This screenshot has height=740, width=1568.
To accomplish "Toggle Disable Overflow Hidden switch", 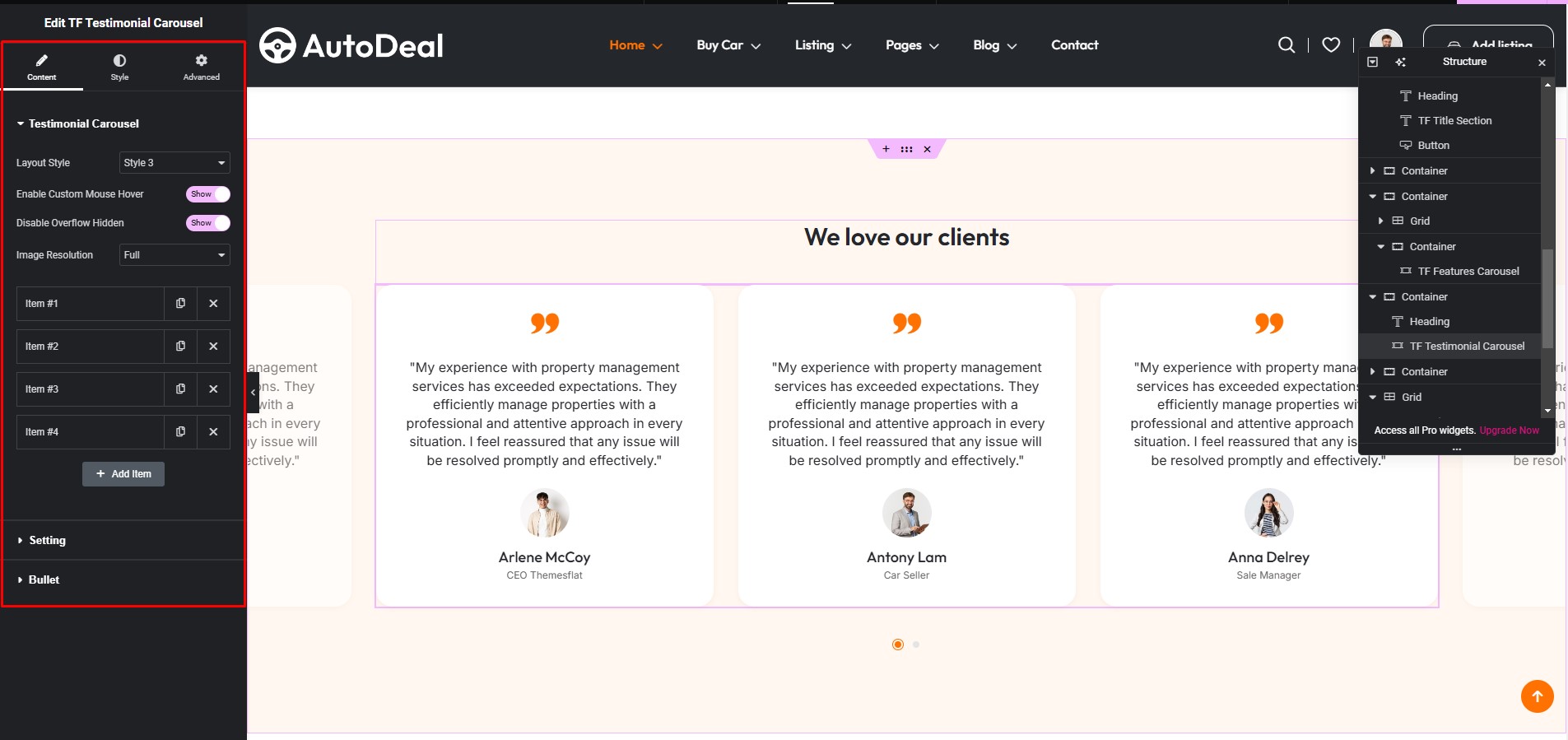I will (x=207, y=223).
